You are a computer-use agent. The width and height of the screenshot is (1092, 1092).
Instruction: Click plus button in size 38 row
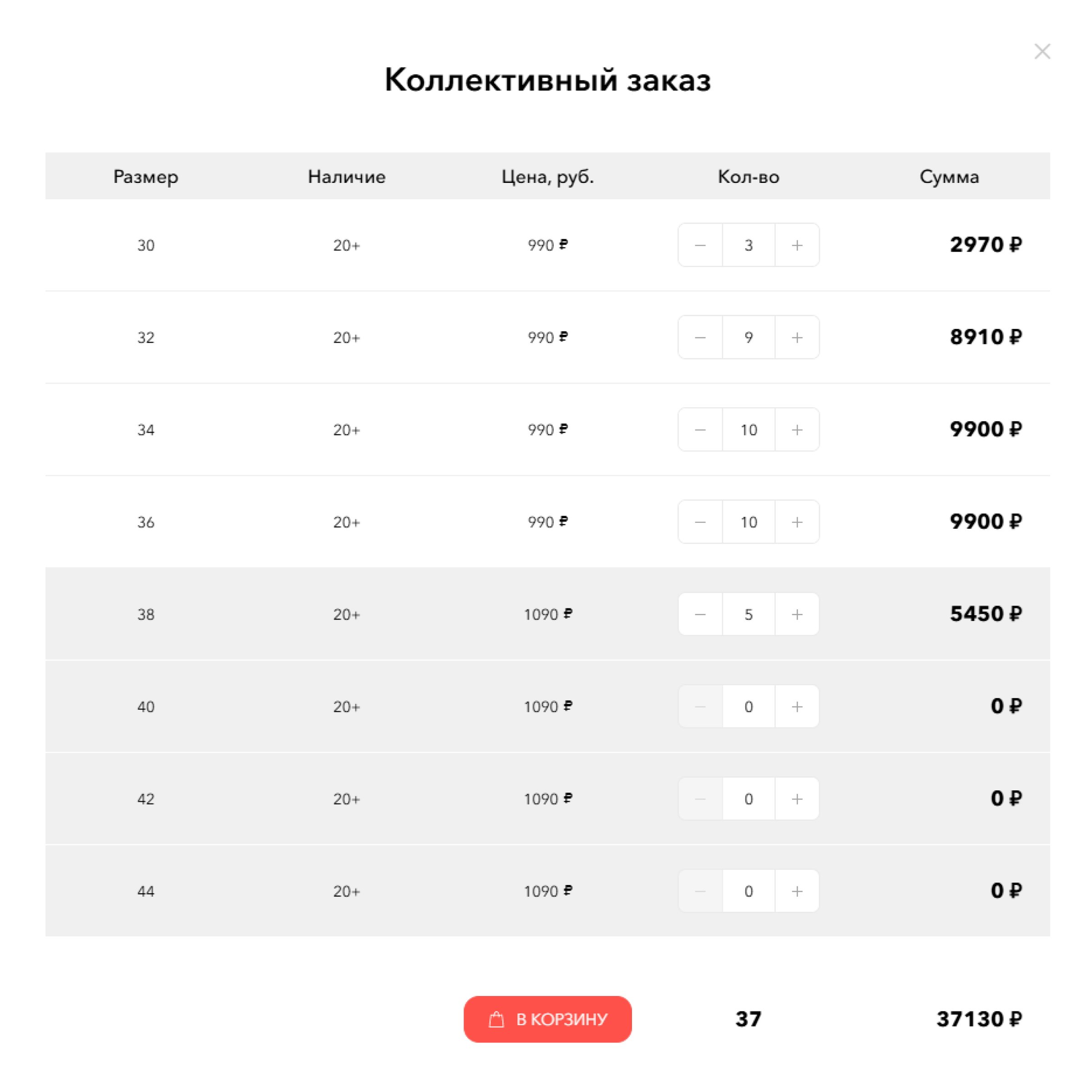pos(797,614)
